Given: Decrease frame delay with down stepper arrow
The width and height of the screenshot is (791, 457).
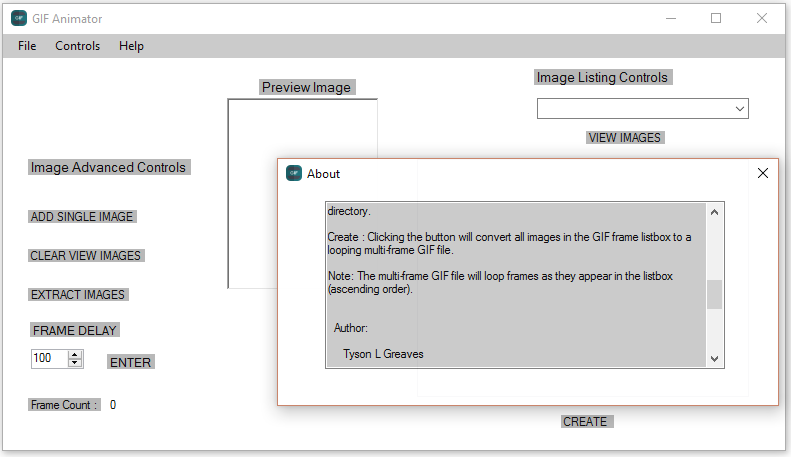Looking at the screenshot, I should 75,363.
